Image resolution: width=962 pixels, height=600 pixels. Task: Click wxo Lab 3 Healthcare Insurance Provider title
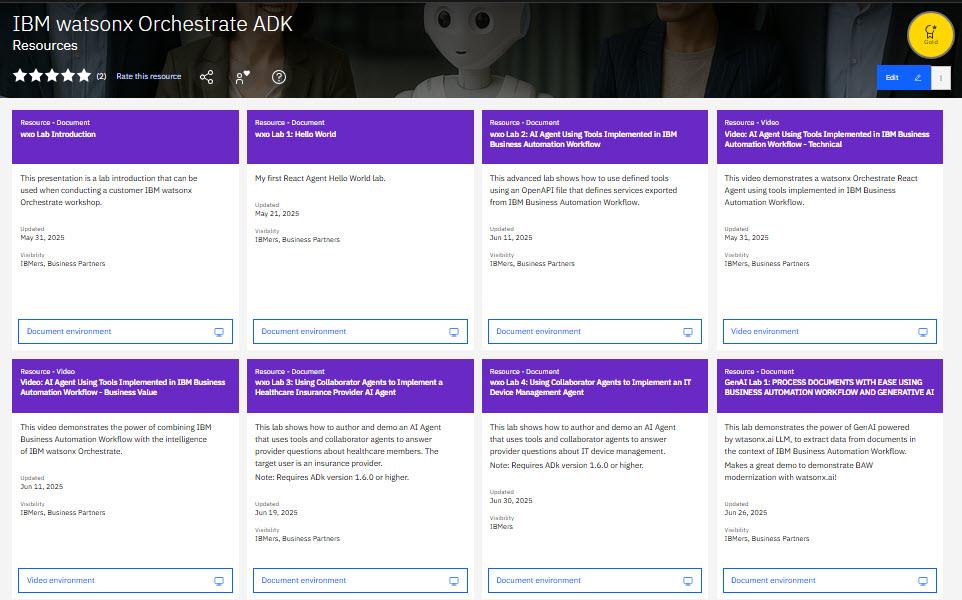pyautogui.click(x=348, y=387)
